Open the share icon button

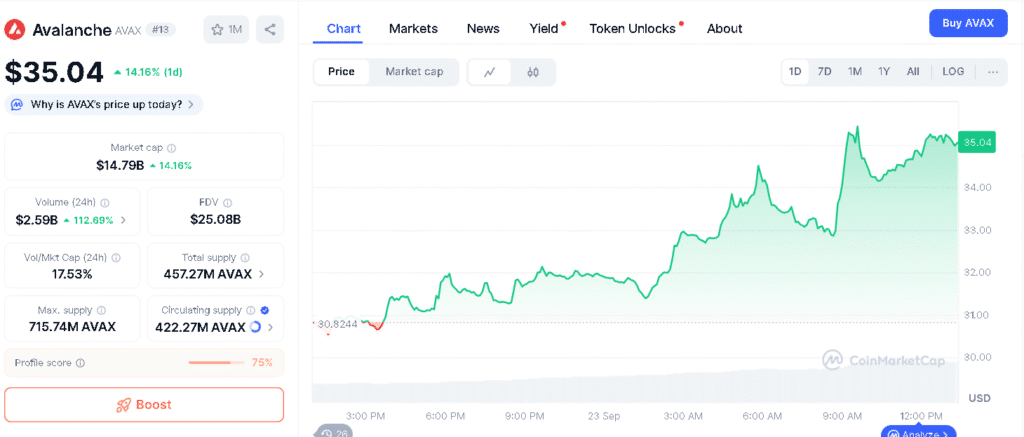click(270, 29)
